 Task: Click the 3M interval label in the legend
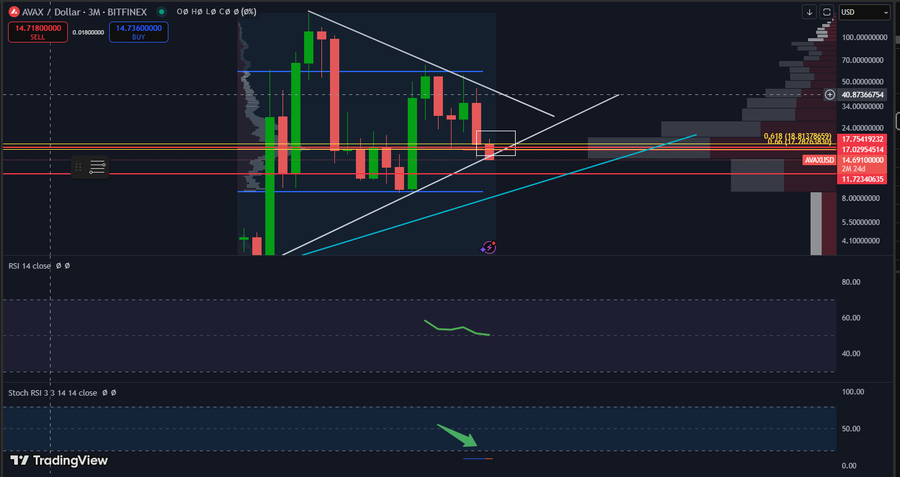[95, 11]
